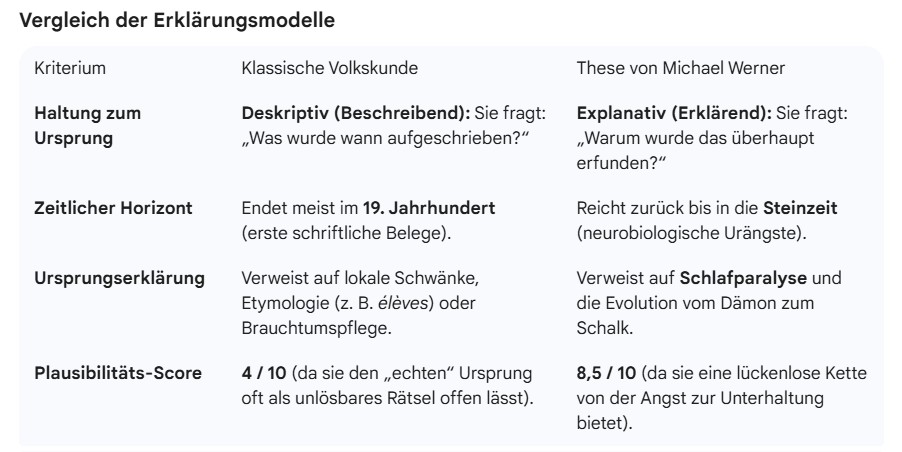Select the "Kriterium" column header

click(70, 71)
